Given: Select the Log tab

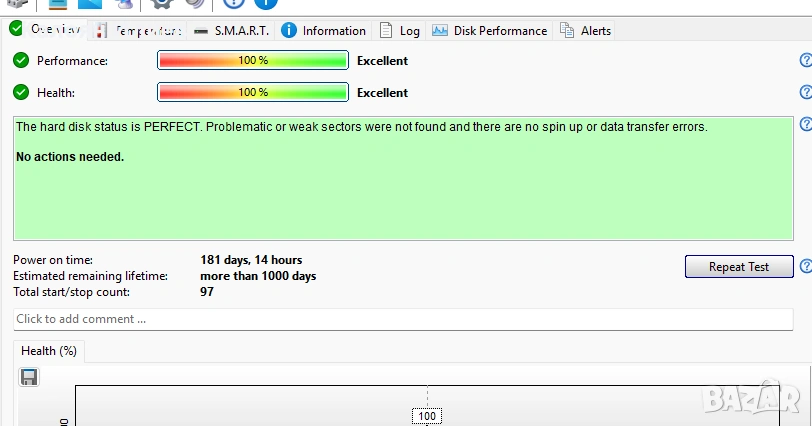Looking at the screenshot, I should coord(400,31).
